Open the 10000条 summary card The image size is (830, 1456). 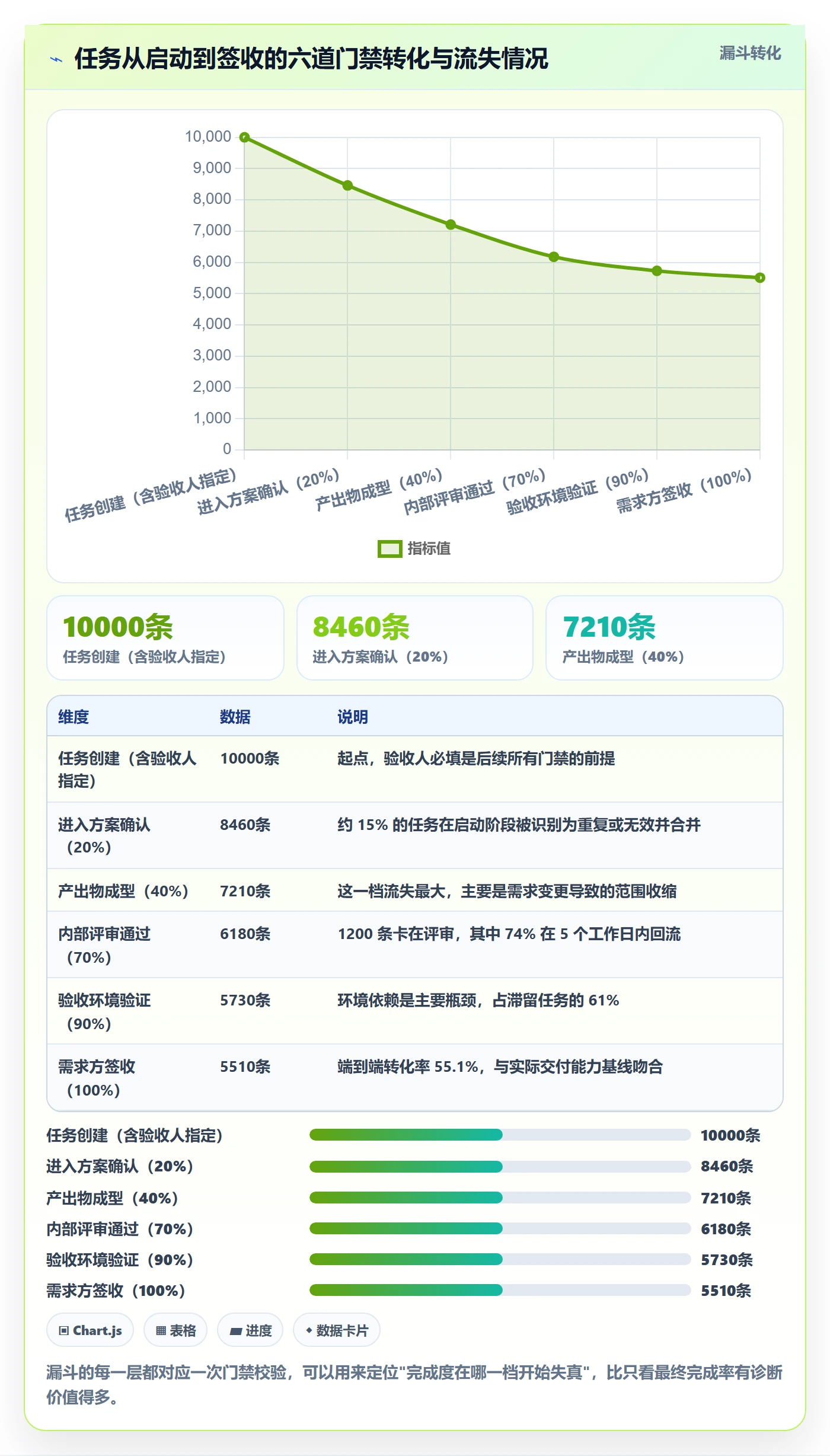coord(165,638)
